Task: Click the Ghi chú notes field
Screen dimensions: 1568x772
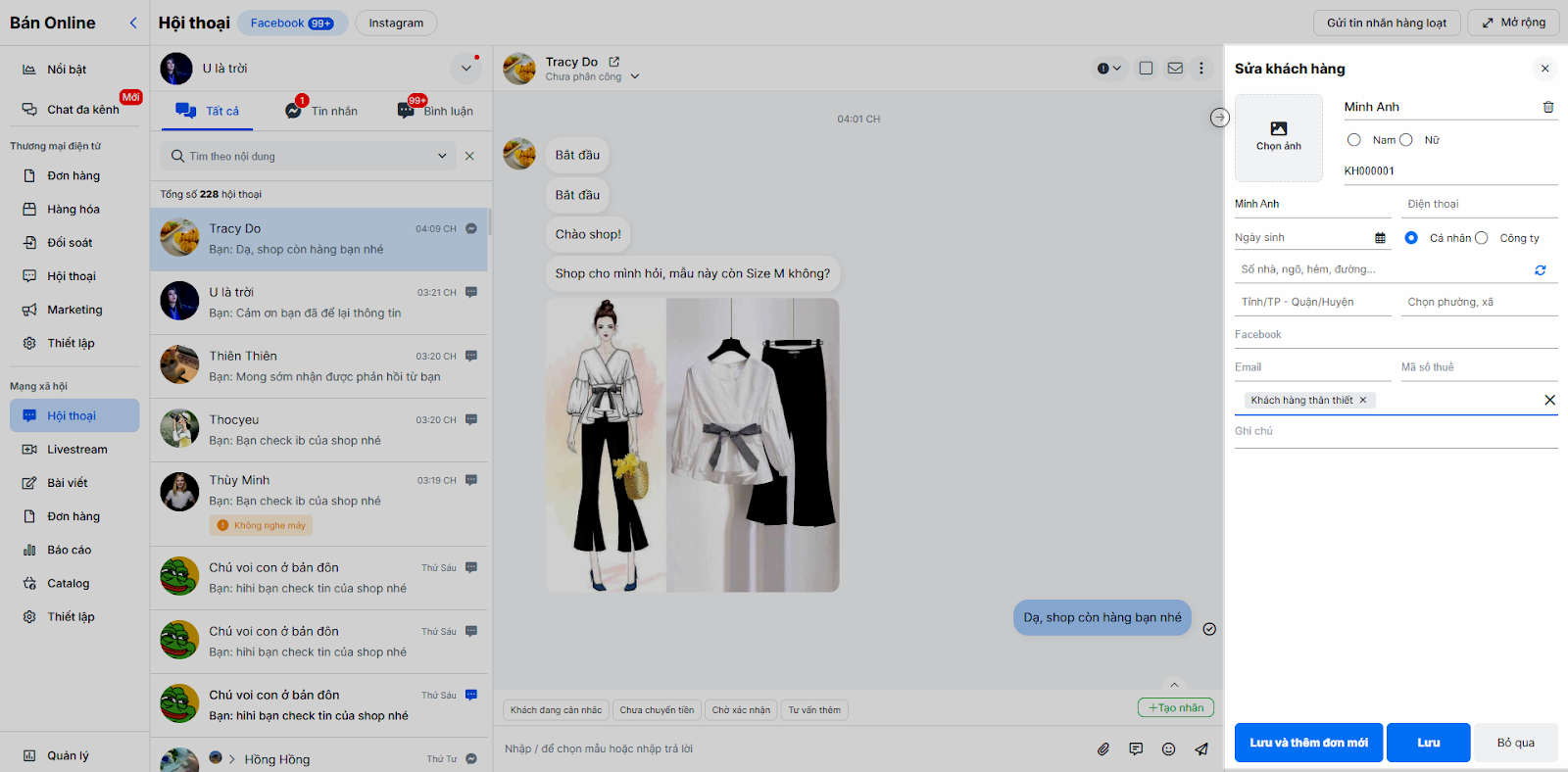Action: point(1396,432)
